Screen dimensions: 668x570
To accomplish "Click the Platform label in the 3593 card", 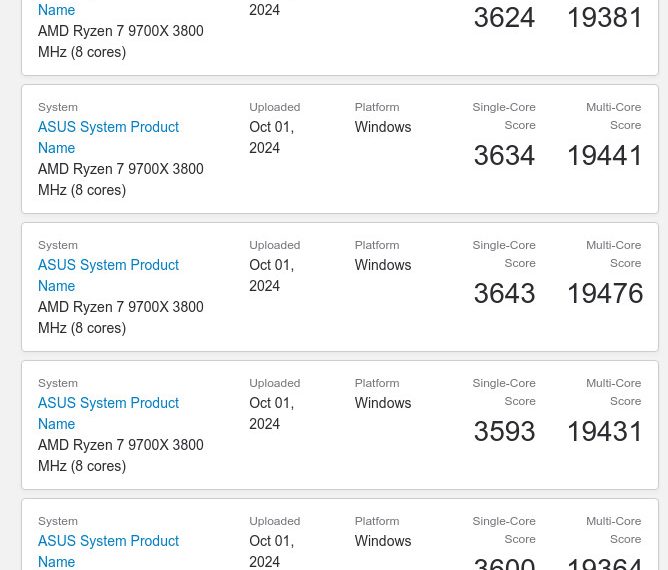I will coord(377,383).
